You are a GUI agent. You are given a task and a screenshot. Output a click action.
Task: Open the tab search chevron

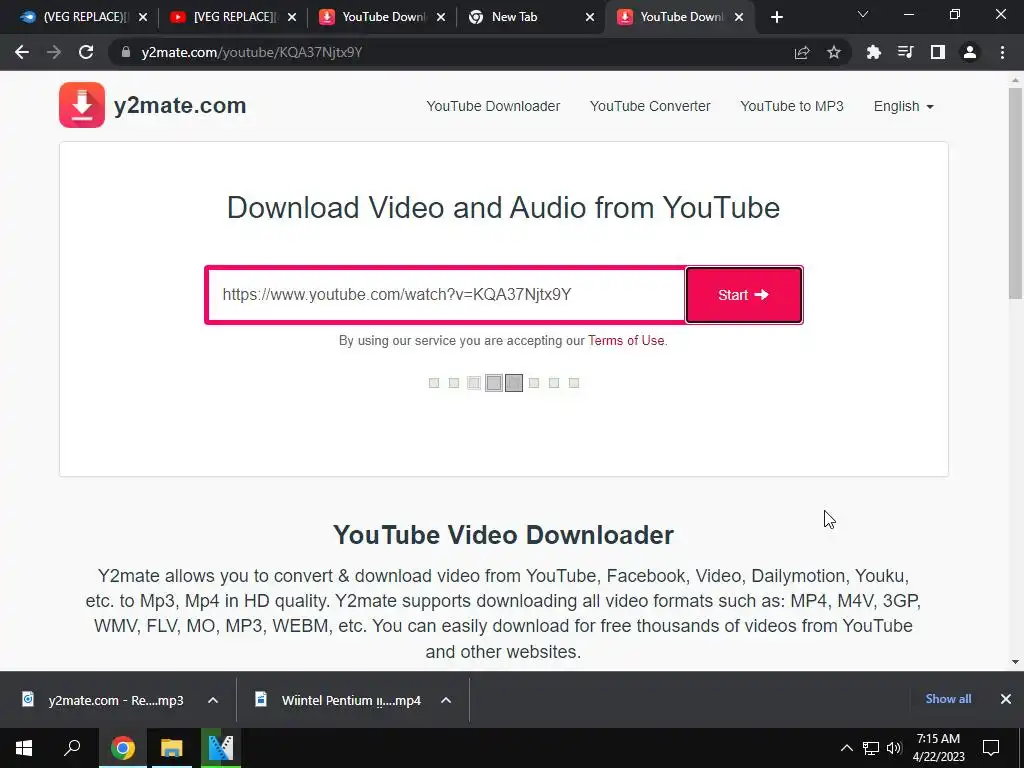(x=863, y=14)
